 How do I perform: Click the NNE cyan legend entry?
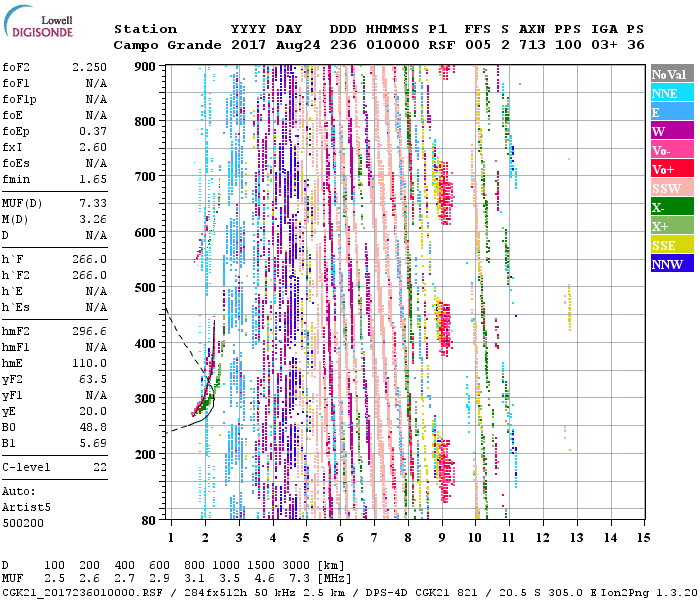coord(670,94)
